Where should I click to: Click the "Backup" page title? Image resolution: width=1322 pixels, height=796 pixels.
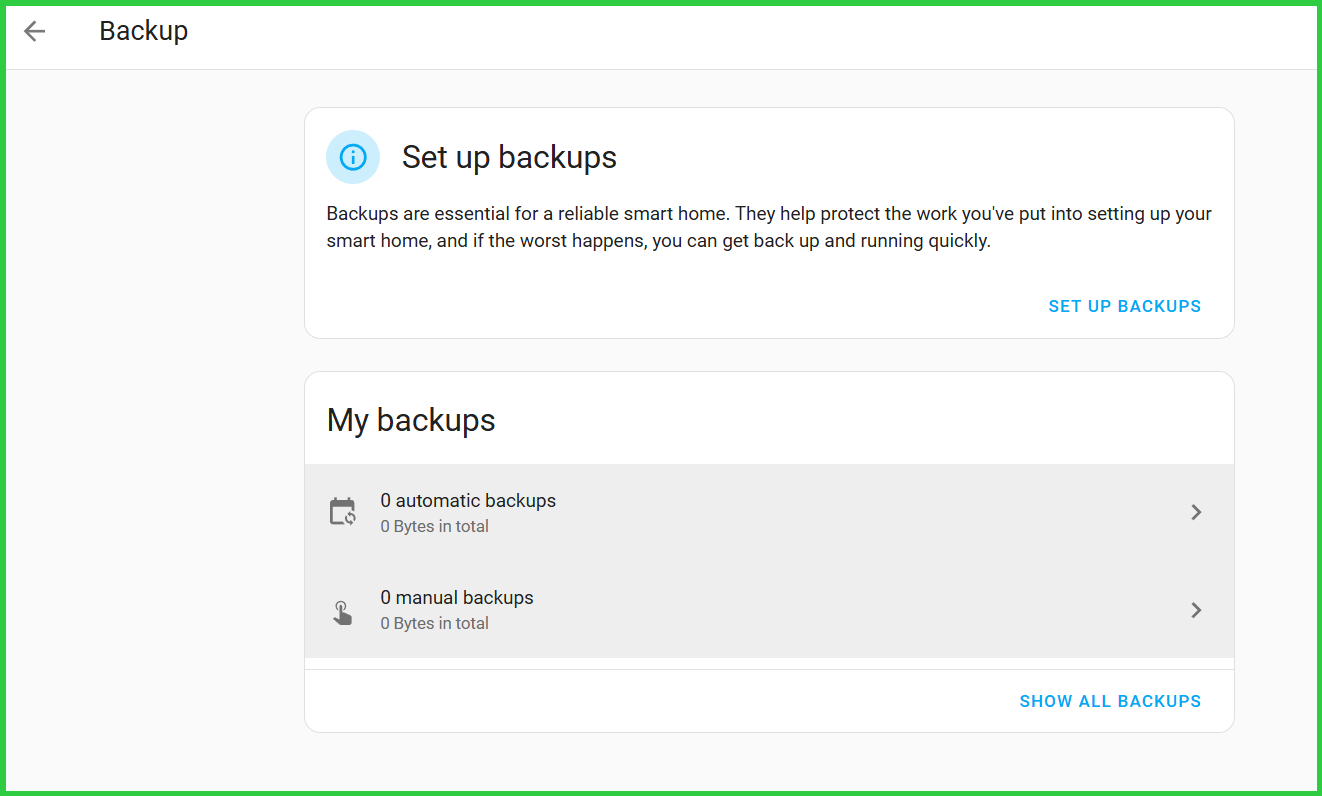[143, 31]
